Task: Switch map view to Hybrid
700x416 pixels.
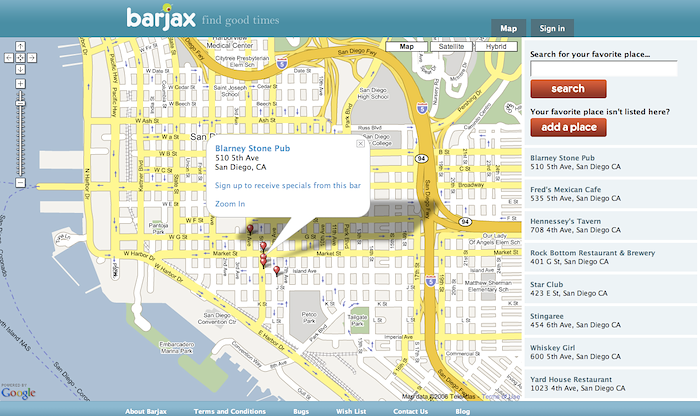Action: click(496, 46)
